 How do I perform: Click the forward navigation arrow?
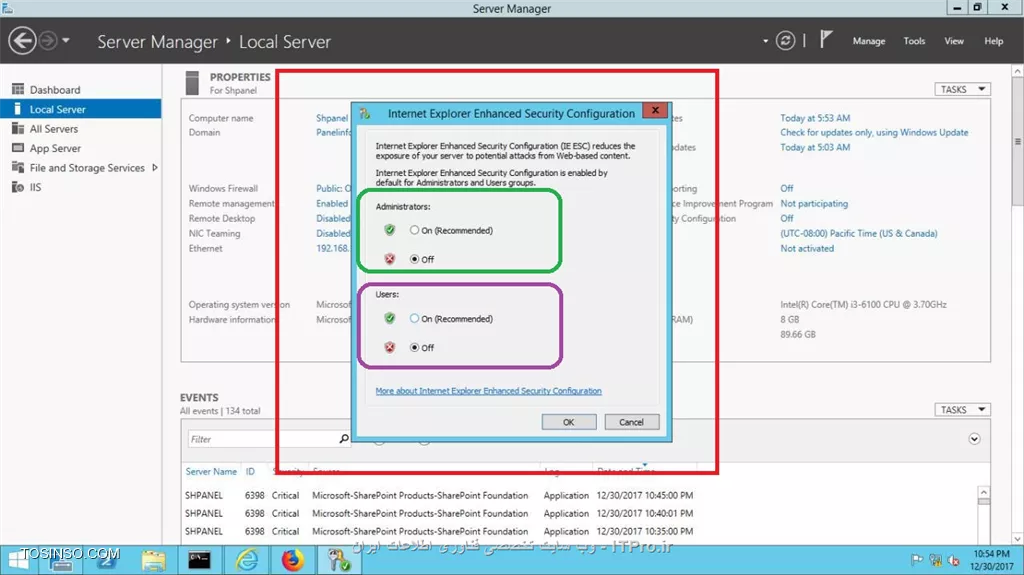pyautogui.click(x=48, y=41)
